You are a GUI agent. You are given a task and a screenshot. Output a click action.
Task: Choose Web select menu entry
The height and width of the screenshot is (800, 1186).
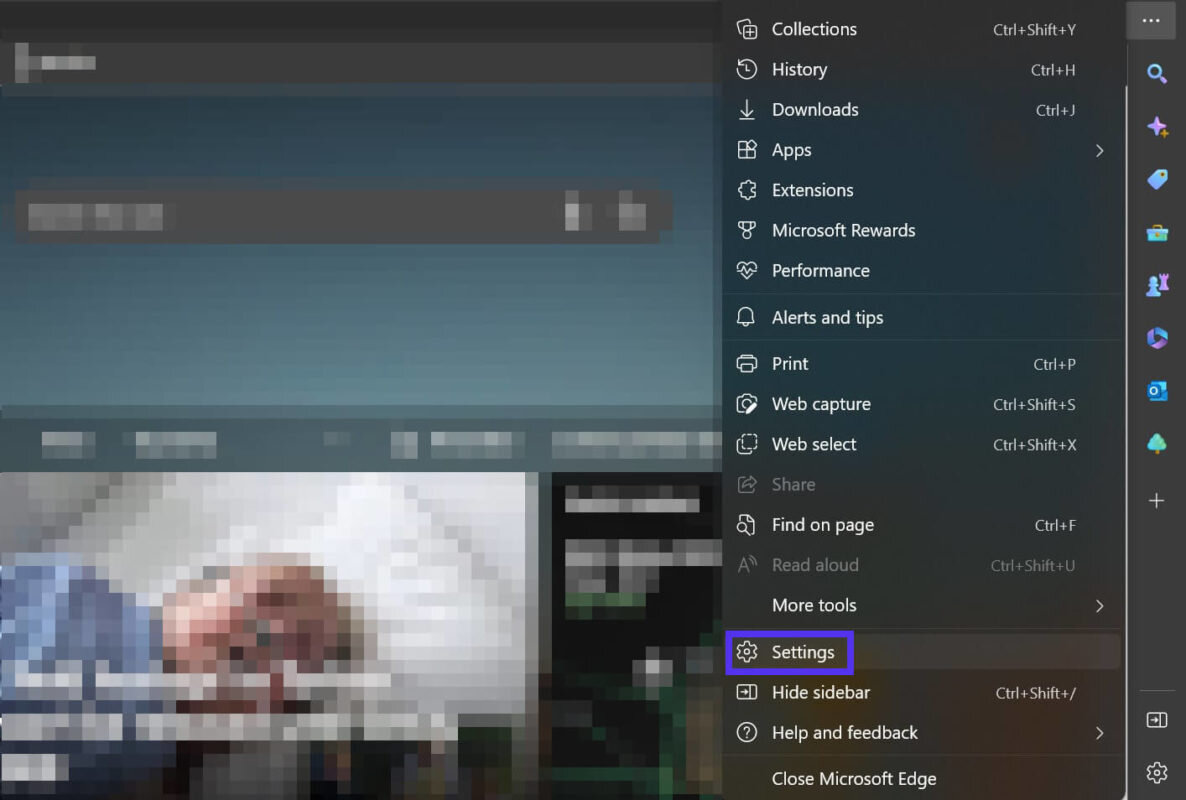(921, 444)
